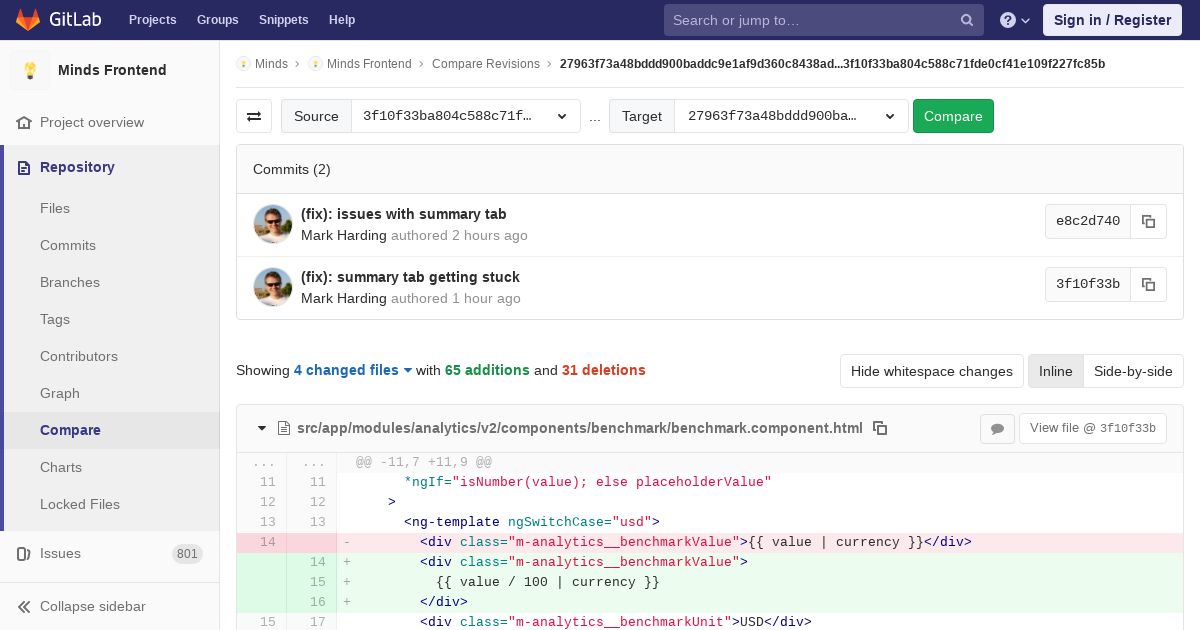
Task: Swap source and target revisions icon
Action: click(x=254, y=116)
